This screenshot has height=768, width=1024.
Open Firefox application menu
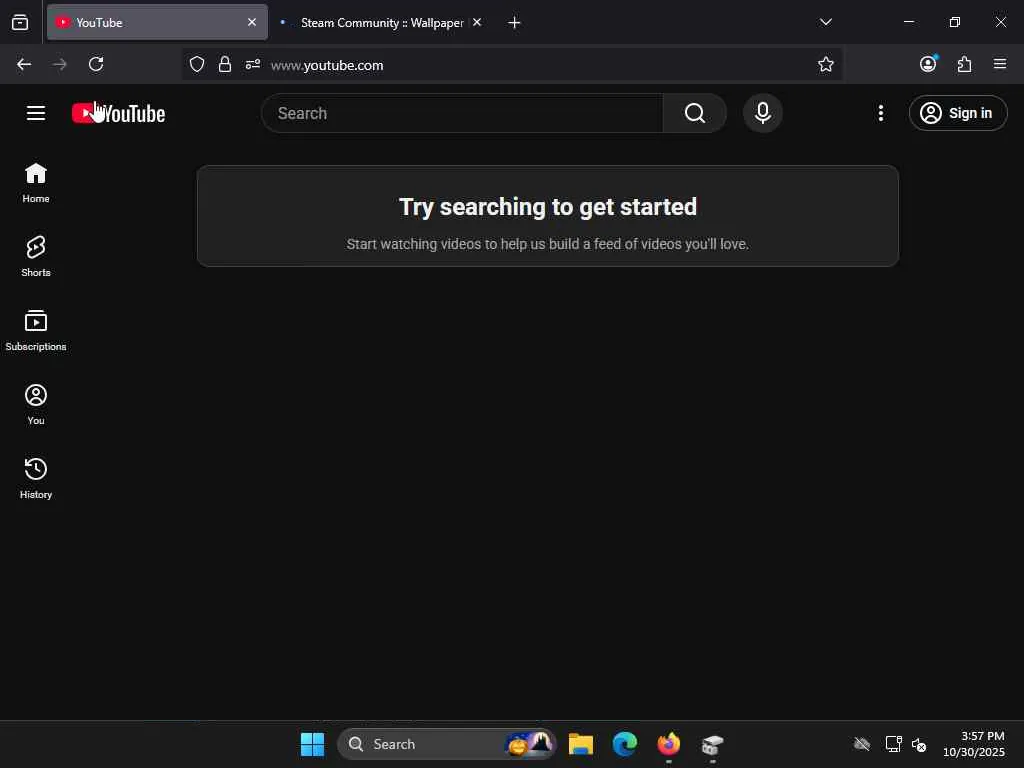[x=1000, y=63]
